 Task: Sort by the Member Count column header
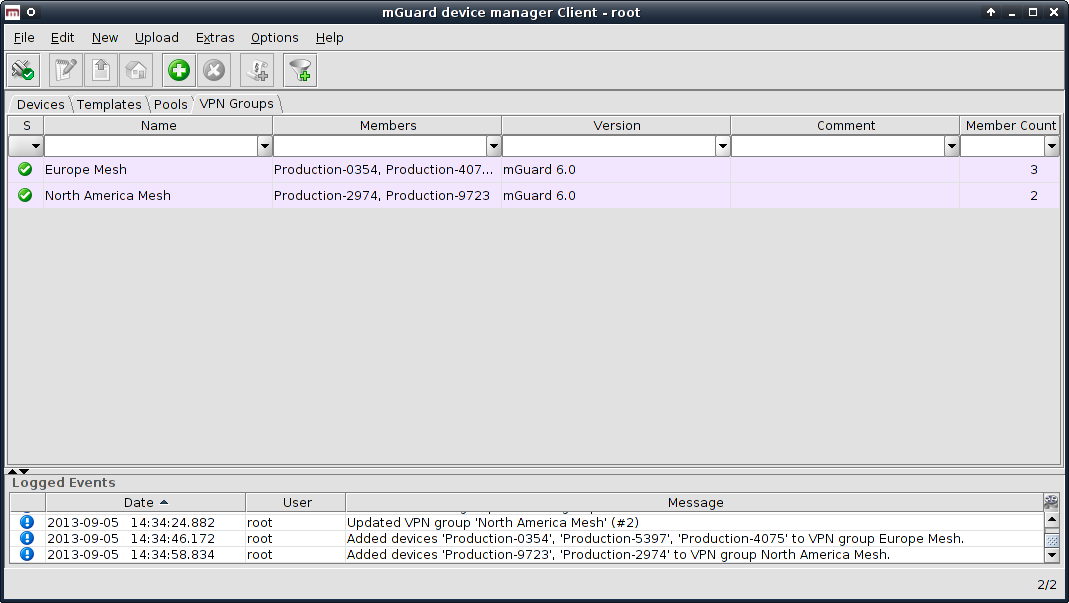click(x=1010, y=126)
